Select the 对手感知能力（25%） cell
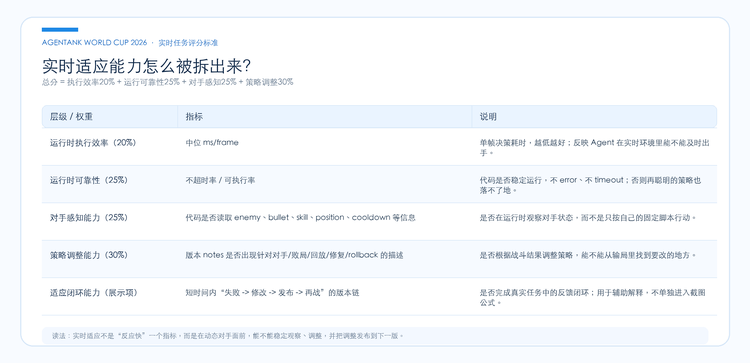Screen dimensions: 750x363 (88, 218)
